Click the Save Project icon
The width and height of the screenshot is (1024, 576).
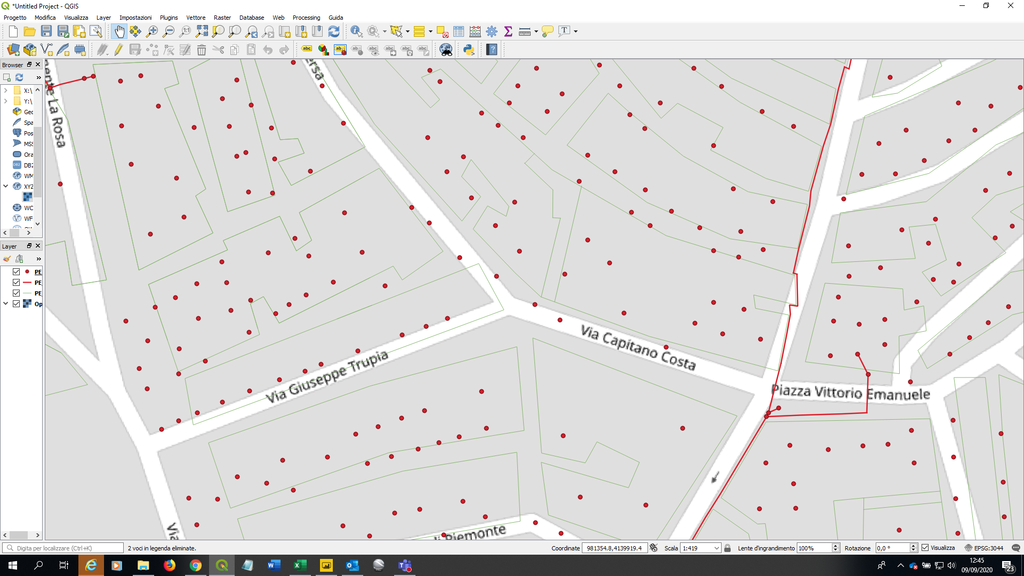[46, 32]
